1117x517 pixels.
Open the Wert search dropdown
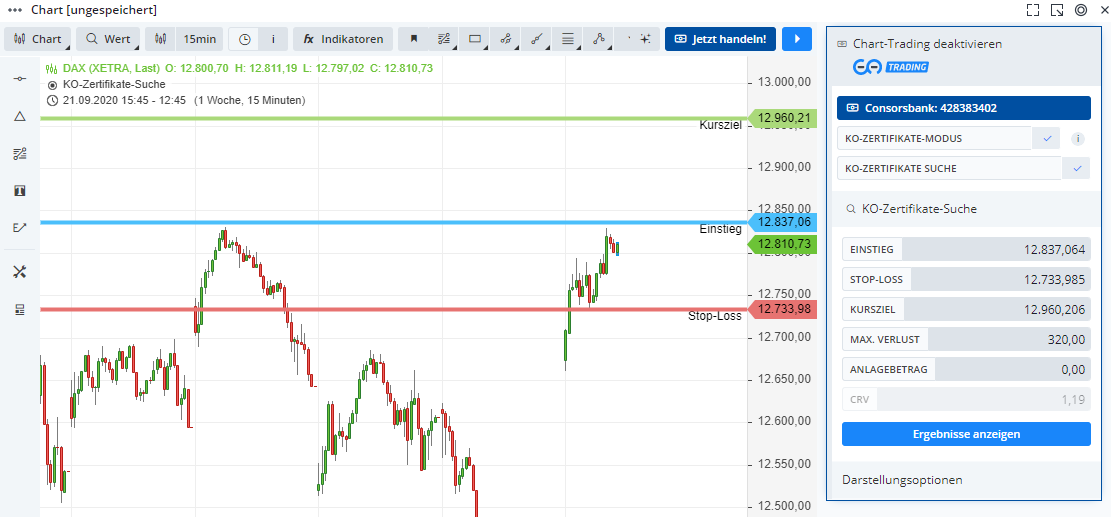coord(108,39)
